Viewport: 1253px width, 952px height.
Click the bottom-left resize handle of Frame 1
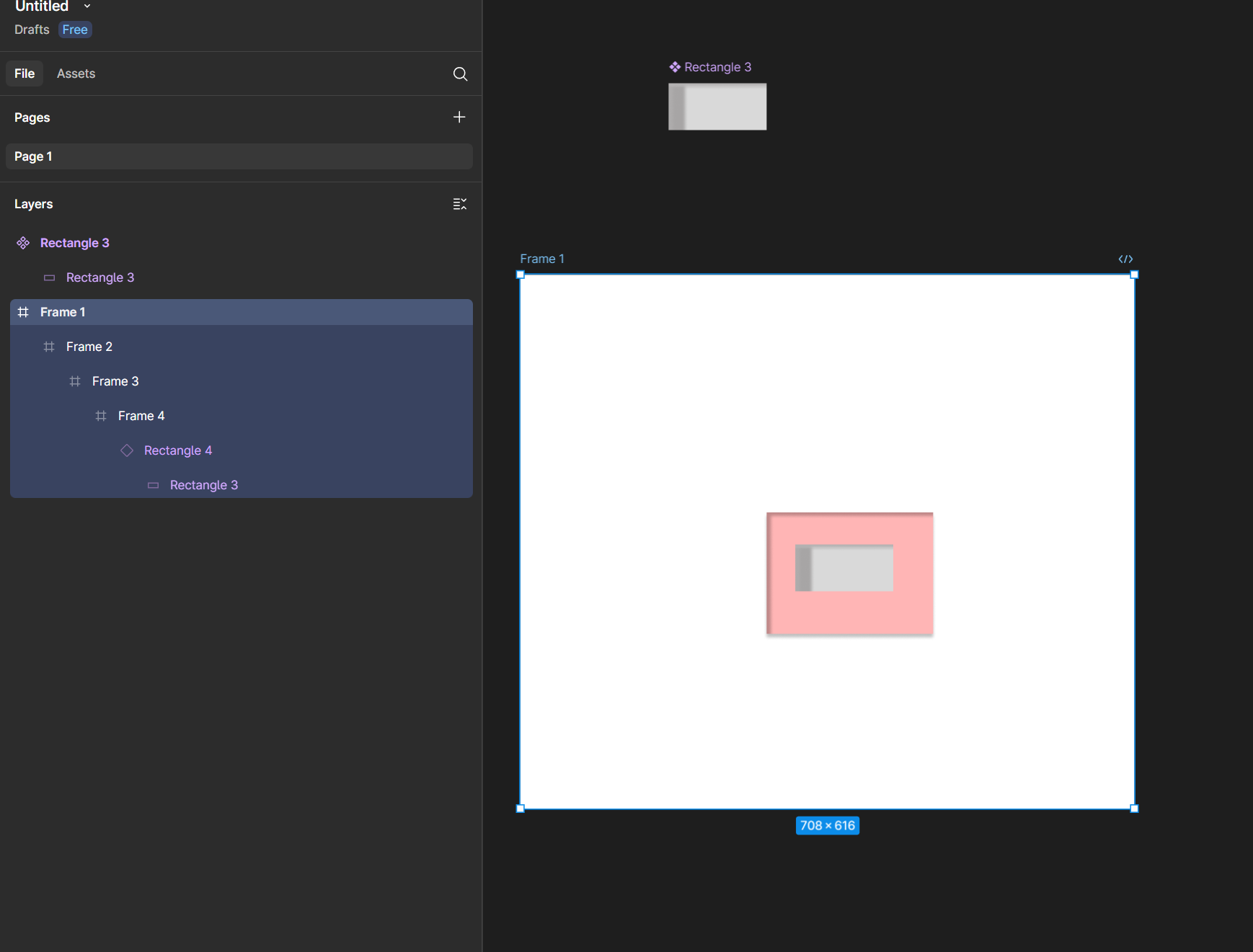pos(521,809)
